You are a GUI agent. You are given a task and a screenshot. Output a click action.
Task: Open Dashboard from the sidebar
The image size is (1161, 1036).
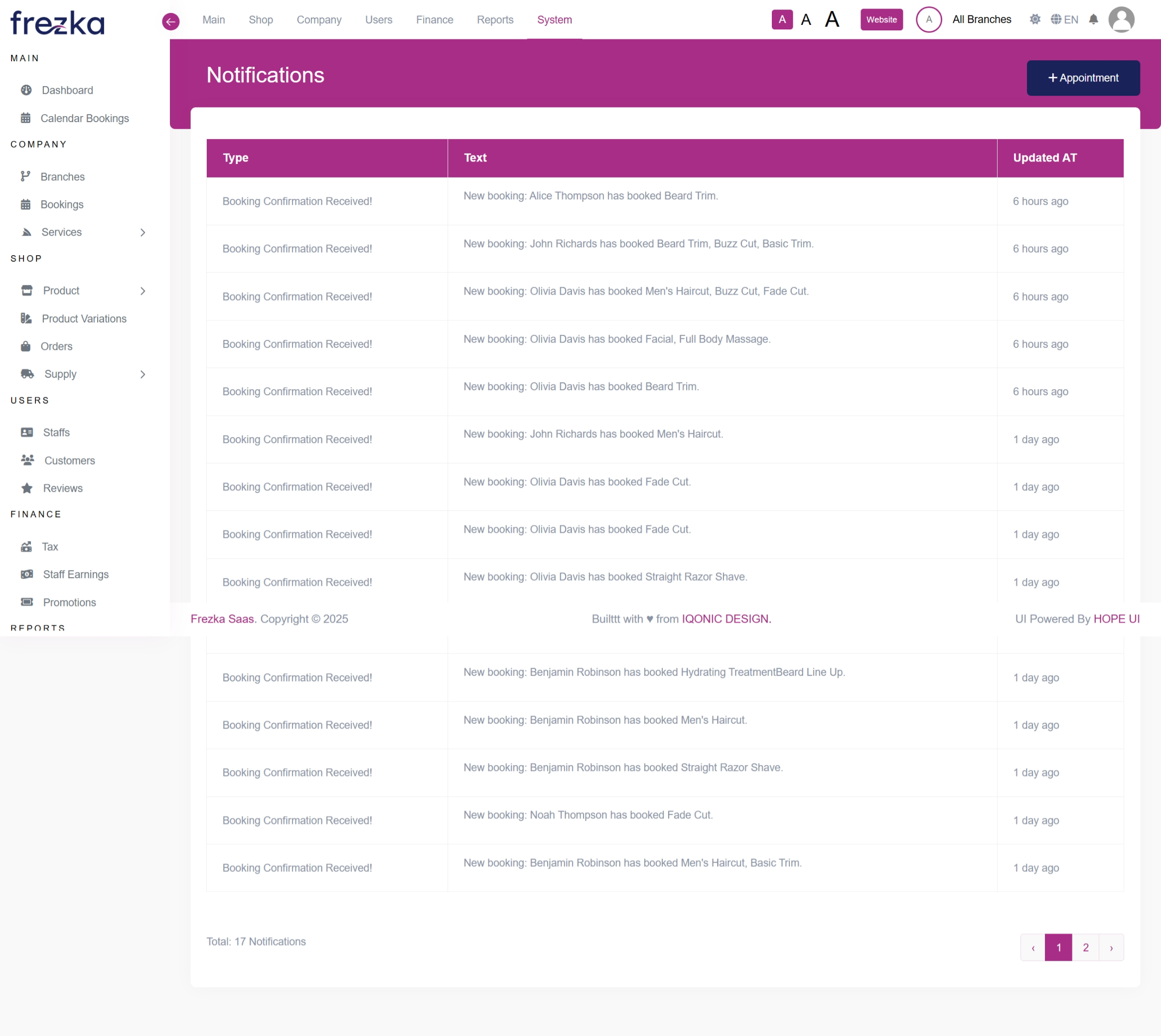tap(67, 90)
